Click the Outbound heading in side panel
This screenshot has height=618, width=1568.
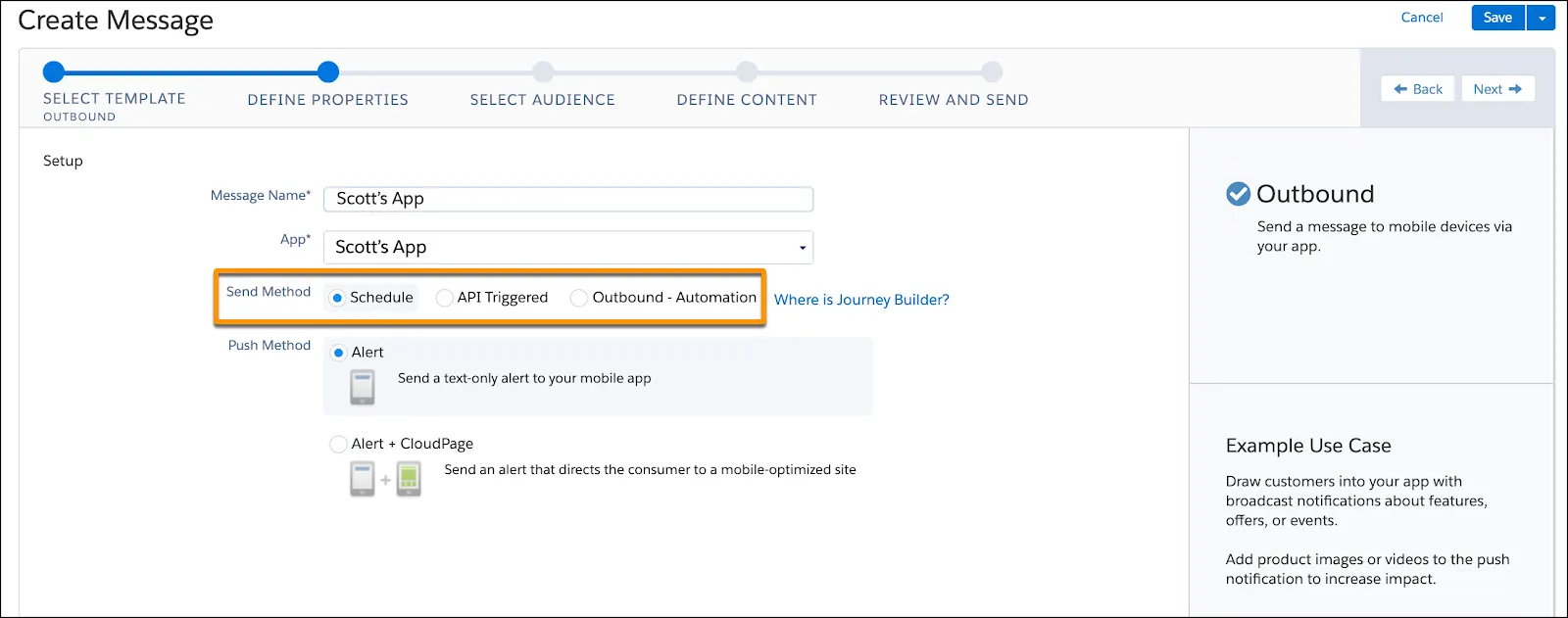1315,194
